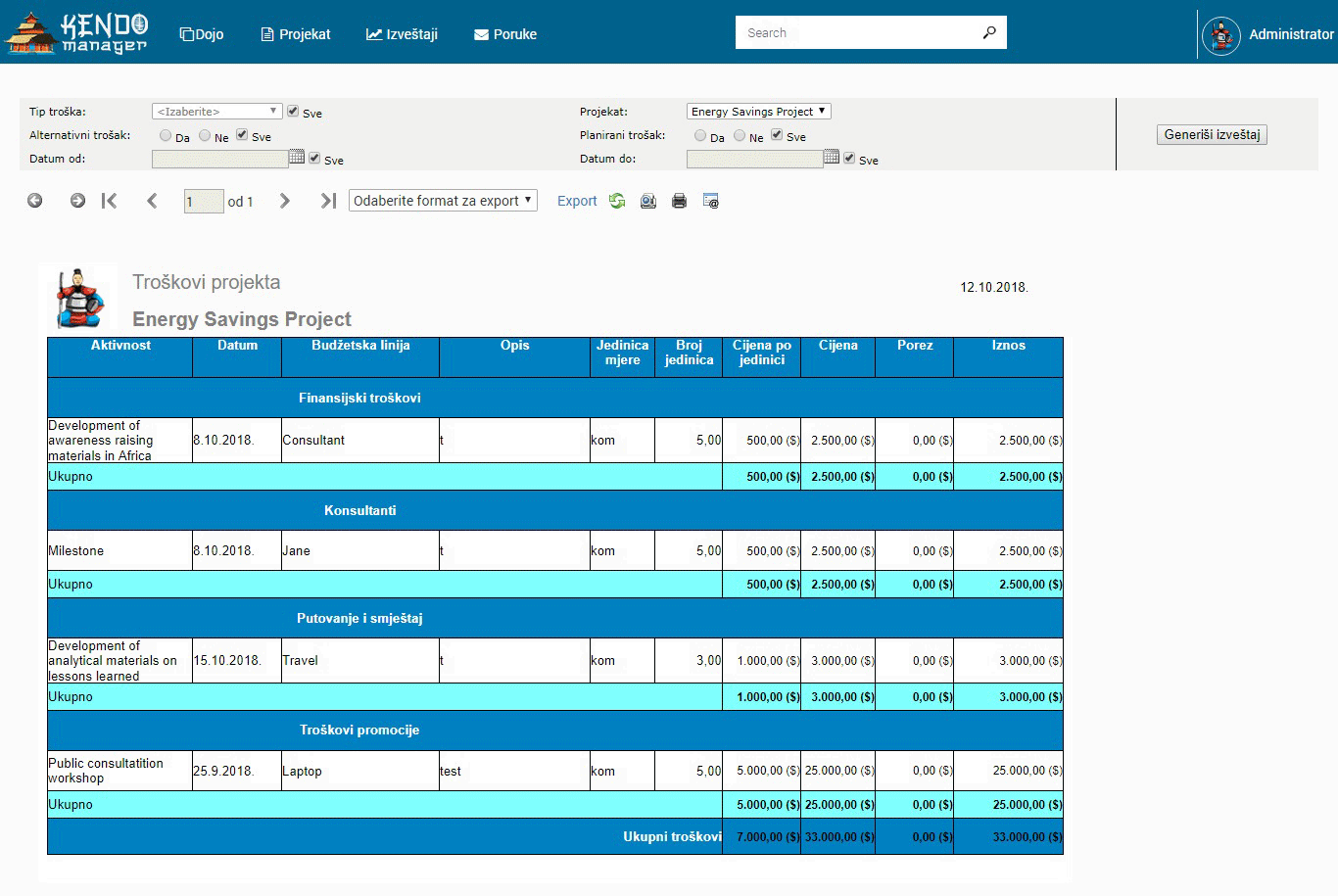Viewport: 1338px width, 896px height.
Task: Click the Export link
Action: click(577, 201)
